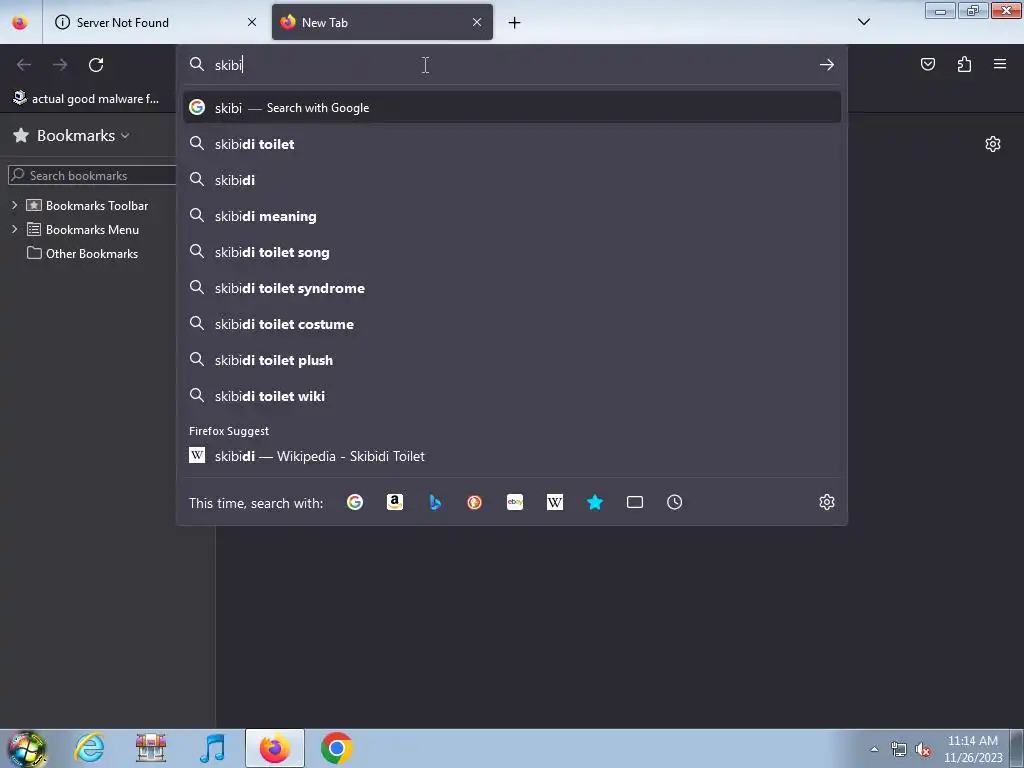Screen dimensions: 1024x768
Task: Select suggestion skibidi toilet
Action: 512,144
